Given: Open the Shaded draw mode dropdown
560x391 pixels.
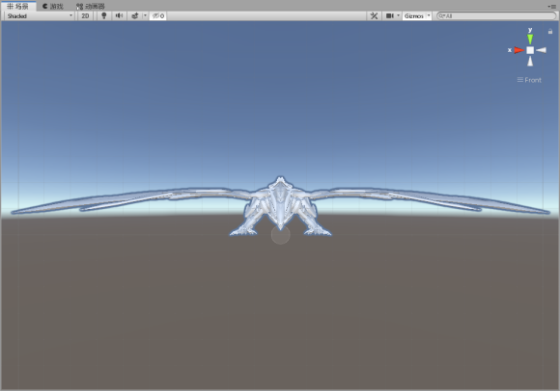Looking at the screenshot, I should (x=39, y=16).
